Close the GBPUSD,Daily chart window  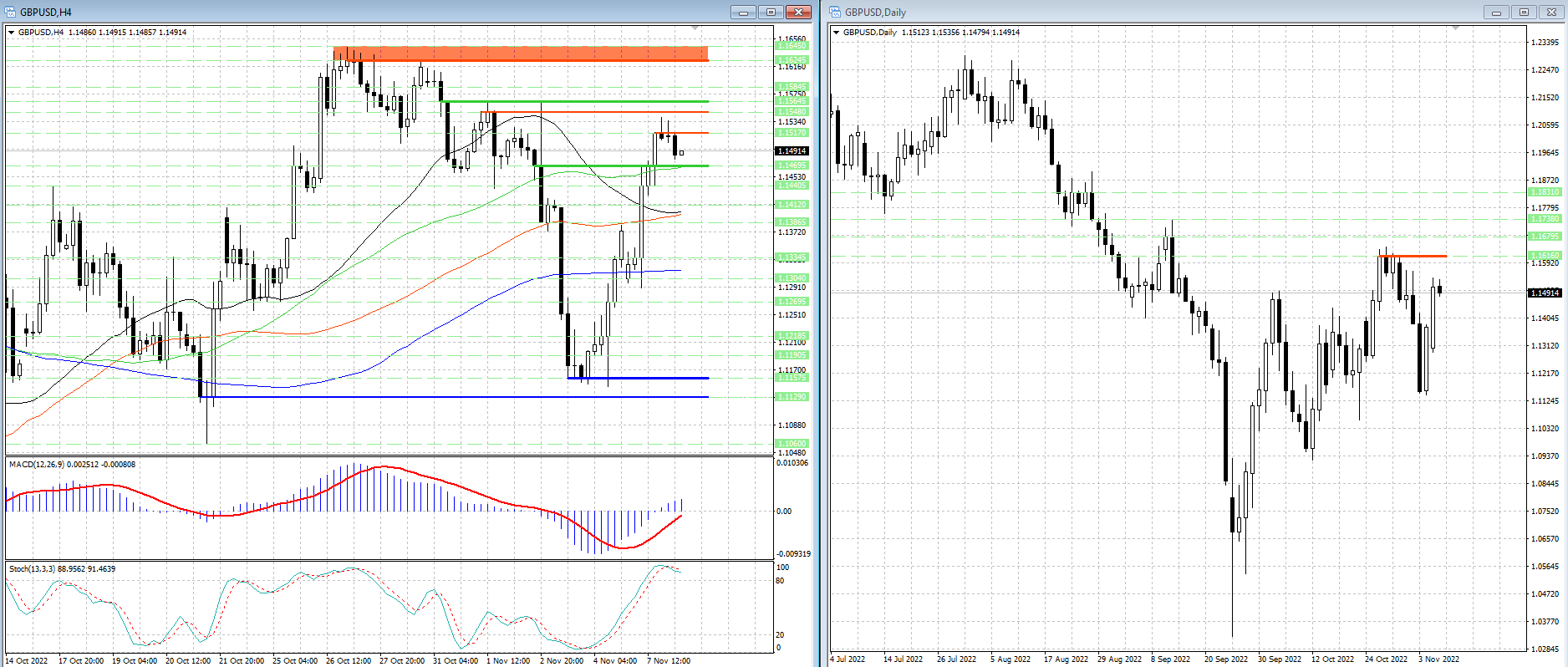[x=1552, y=12]
